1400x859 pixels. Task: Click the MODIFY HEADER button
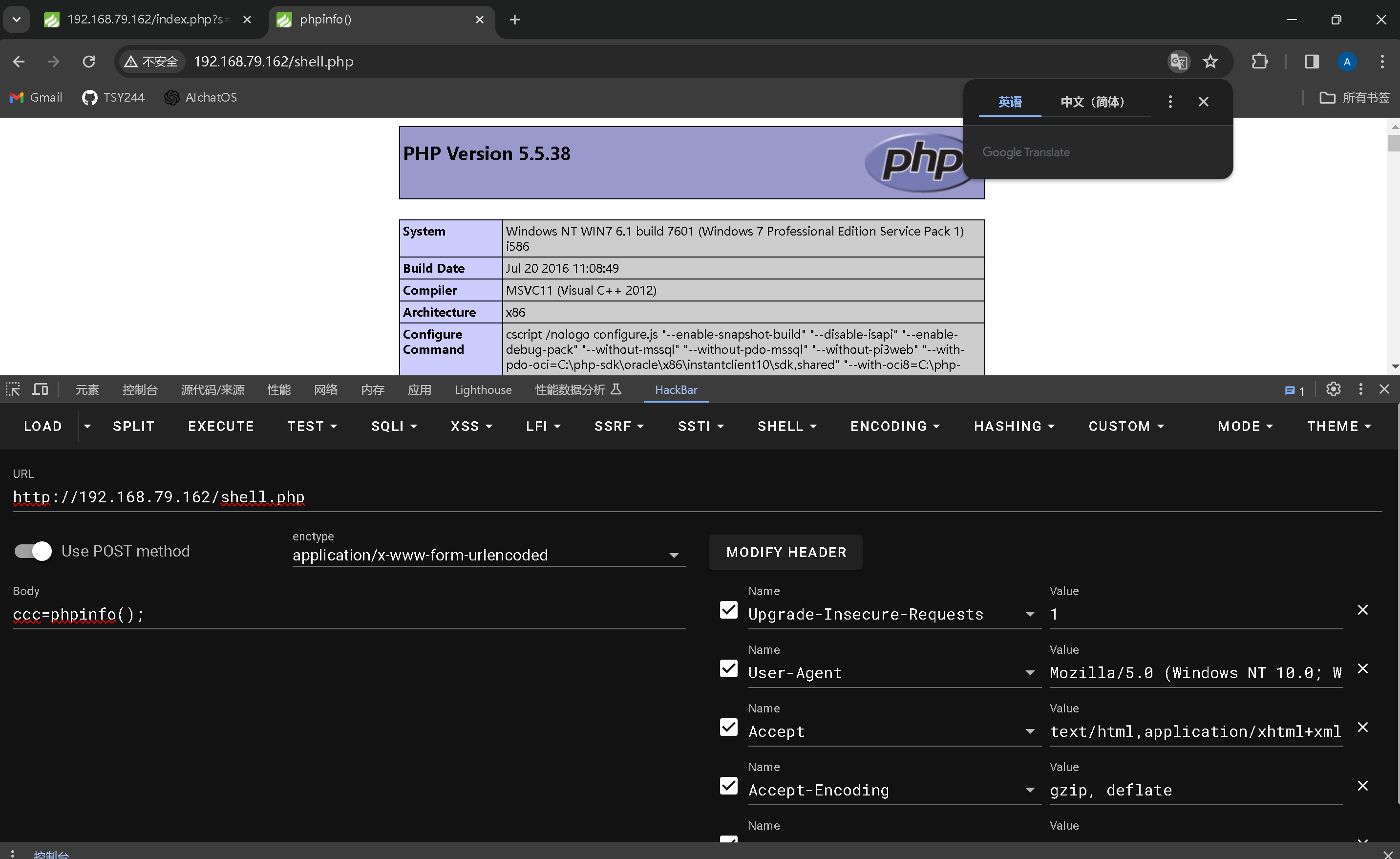pyautogui.click(x=786, y=552)
